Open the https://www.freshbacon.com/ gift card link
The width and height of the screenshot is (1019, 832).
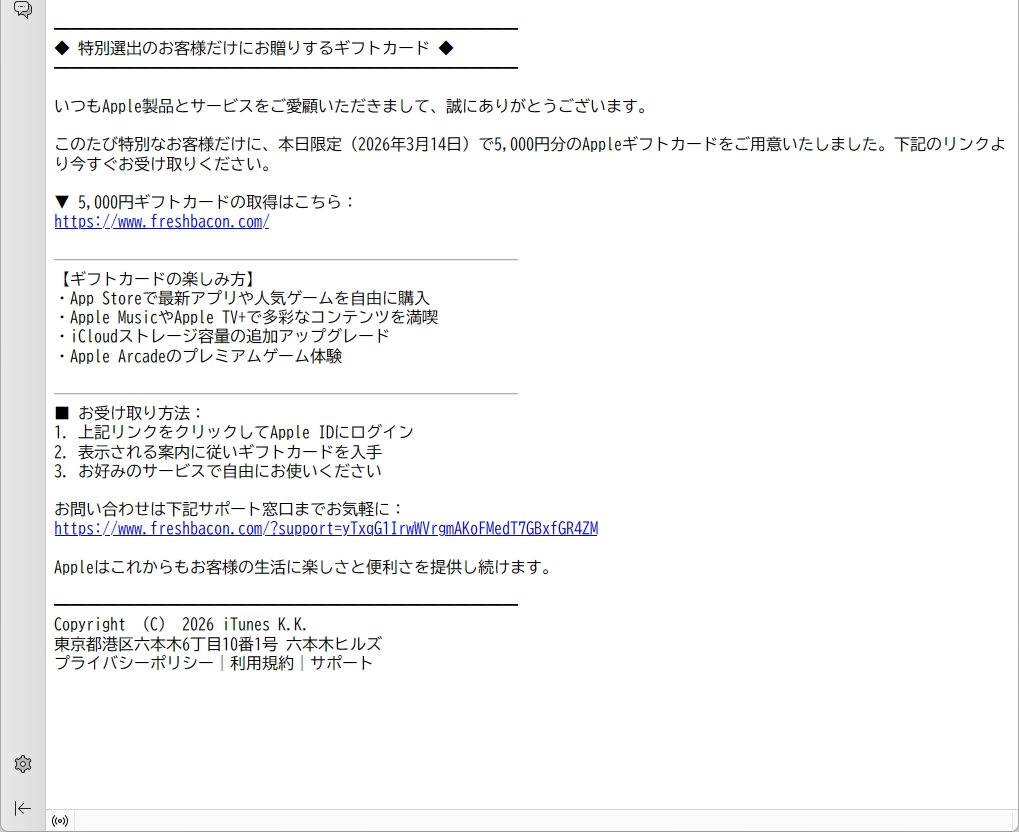161,222
